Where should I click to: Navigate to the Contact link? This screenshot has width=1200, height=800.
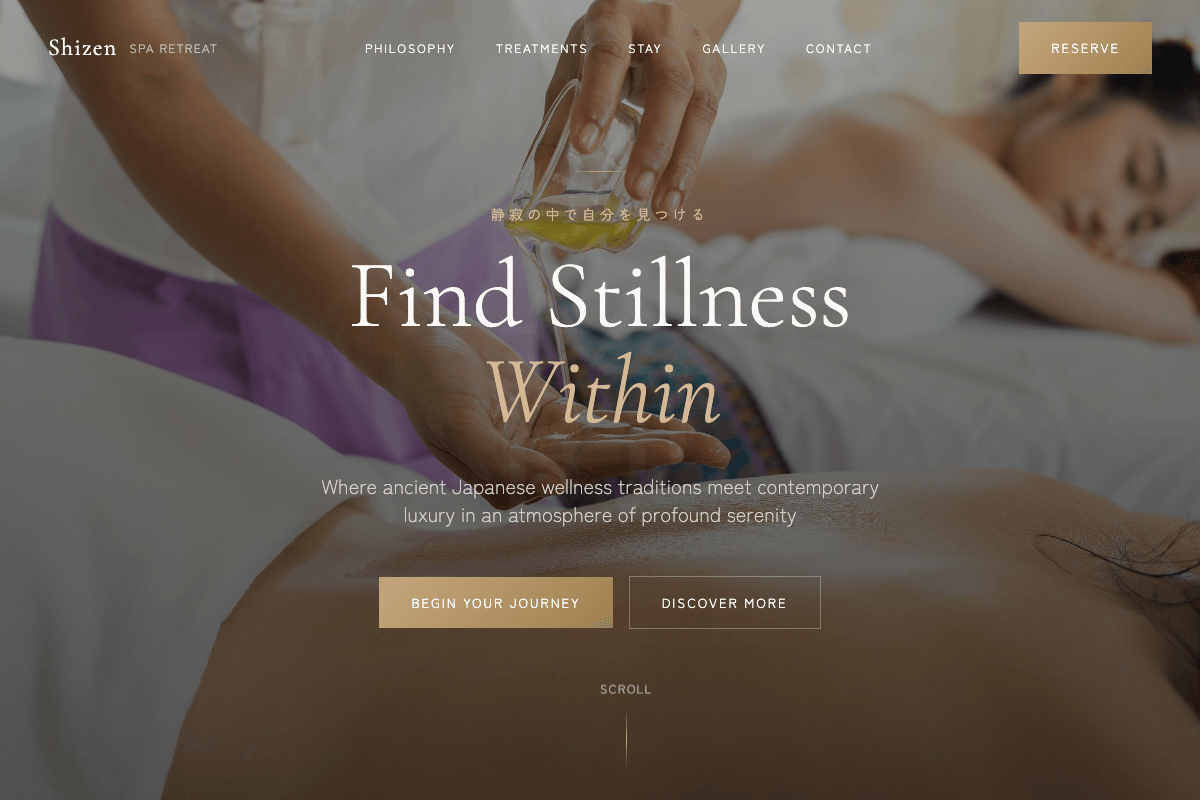pos(838,49)
